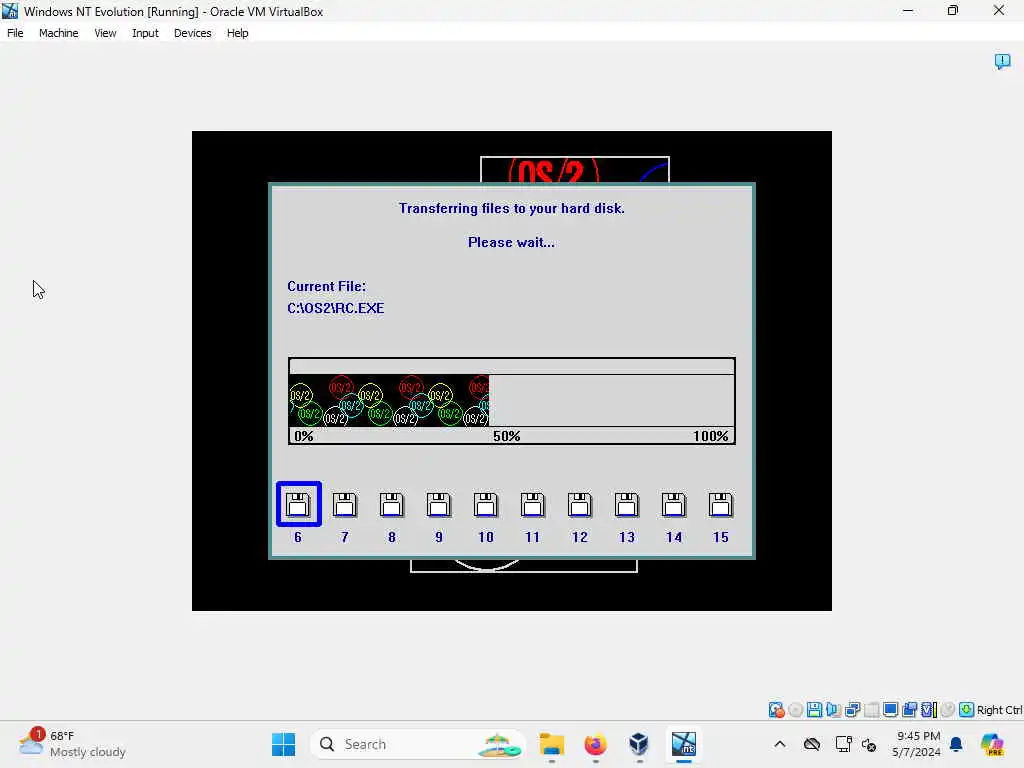The image size is (1024, 768).
Task: Click the Right Ctrl host key label
Action: pos(999,710)
